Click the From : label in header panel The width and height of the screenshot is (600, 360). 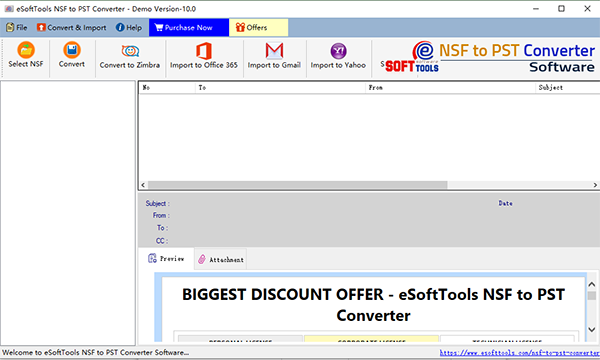(x=161, y=215)
